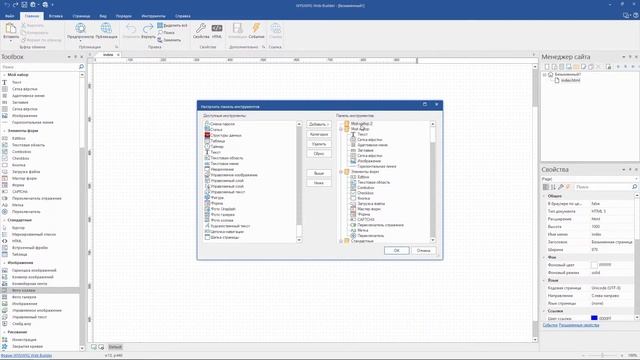Click the Find (Поиск) magnifier in ribbon

coord(160,33)
